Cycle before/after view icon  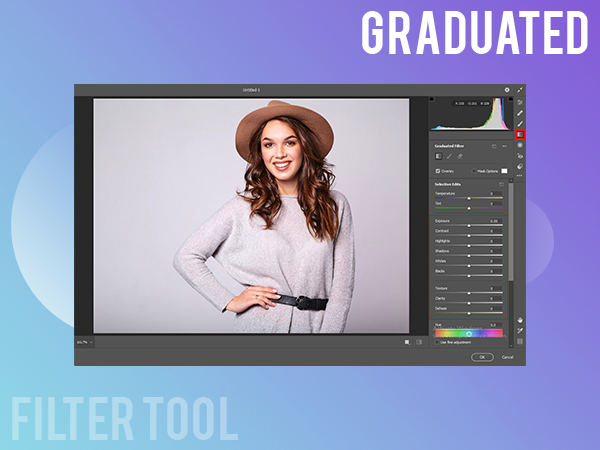click(x=407, y=342)
